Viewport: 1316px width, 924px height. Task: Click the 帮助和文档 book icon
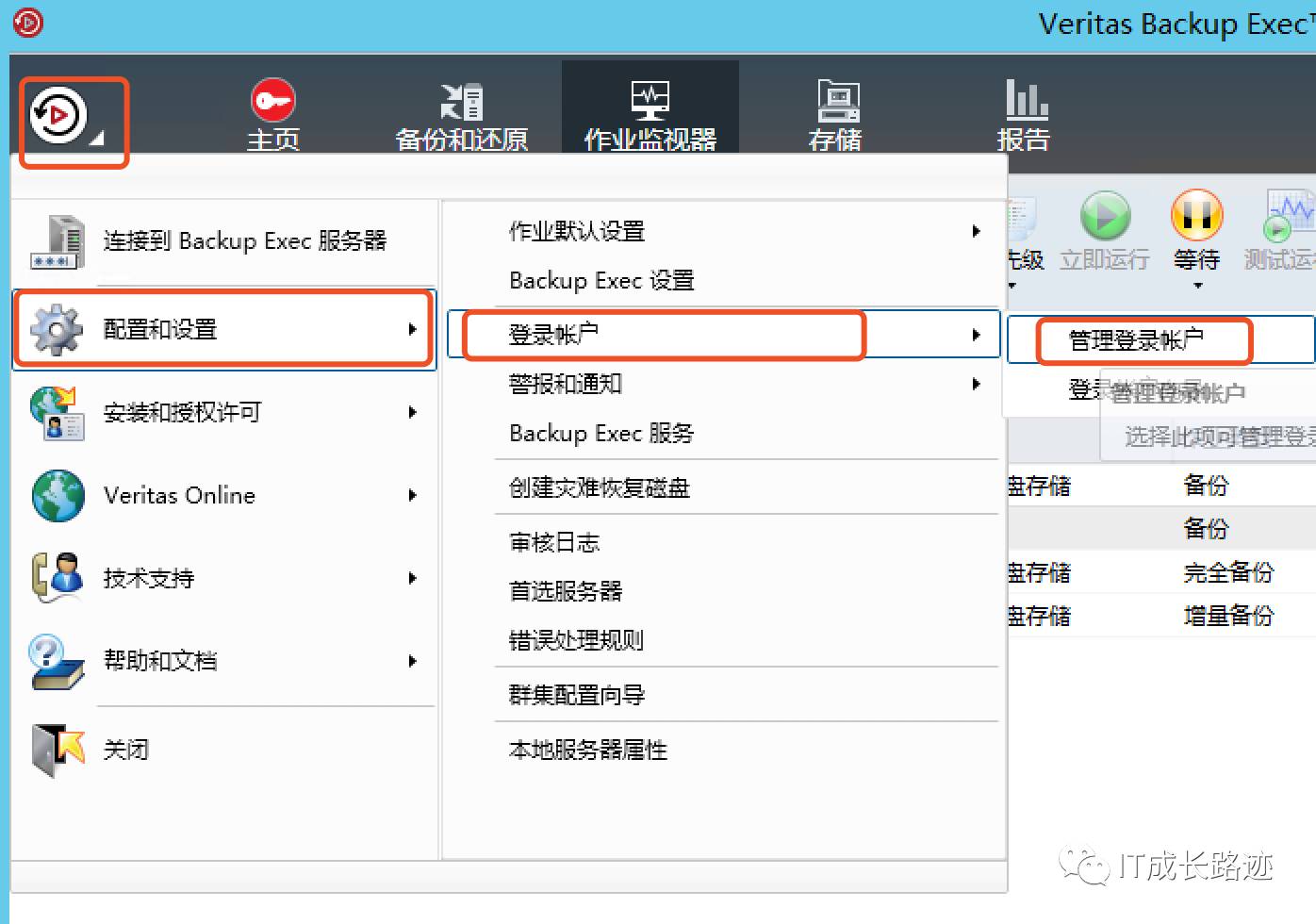(57, 662)
